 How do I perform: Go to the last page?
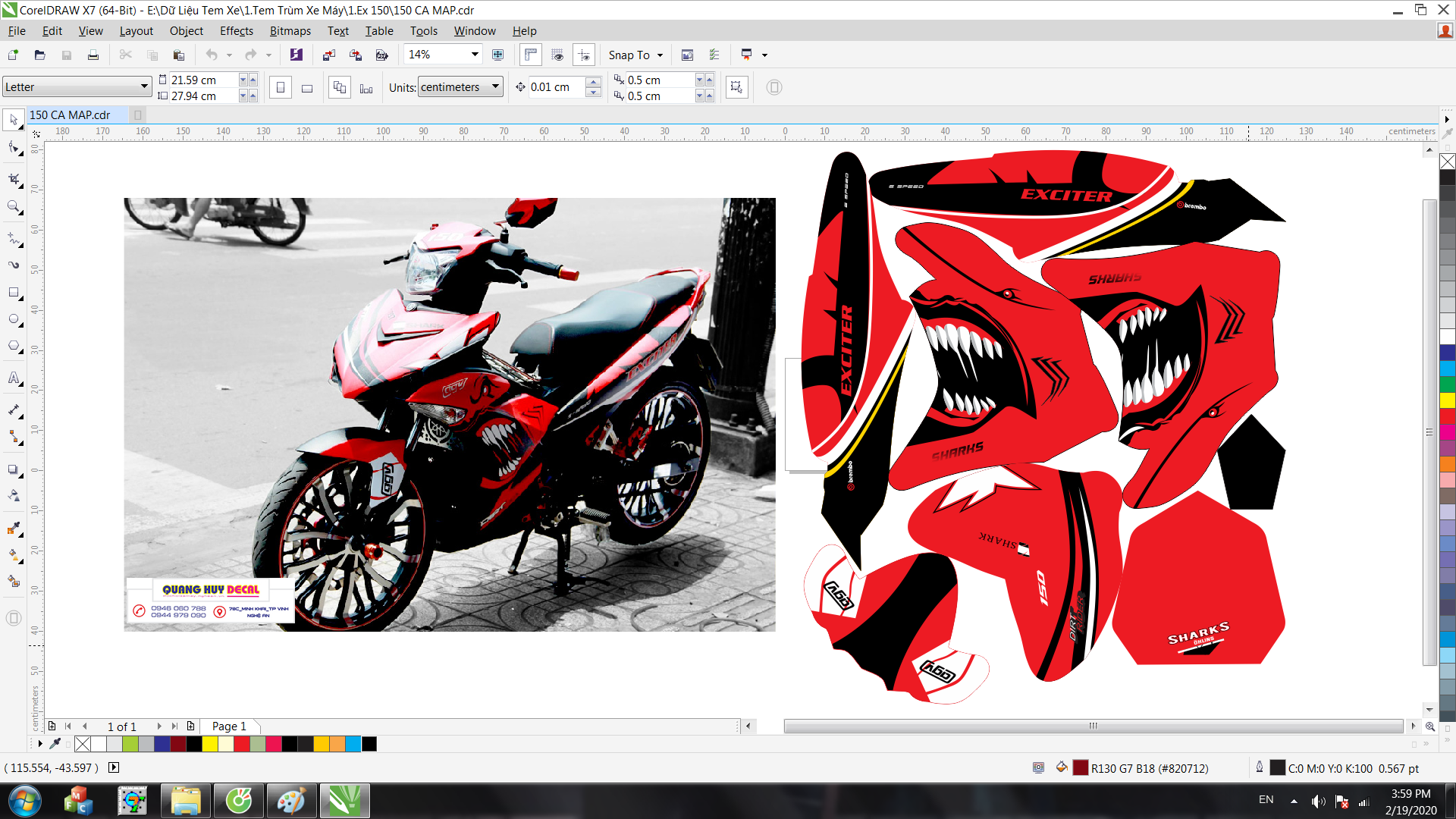(x=175, y=726)
